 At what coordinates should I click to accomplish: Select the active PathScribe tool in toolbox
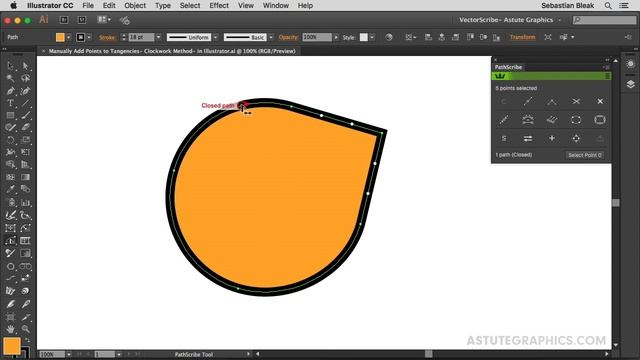tap(11, 241)
